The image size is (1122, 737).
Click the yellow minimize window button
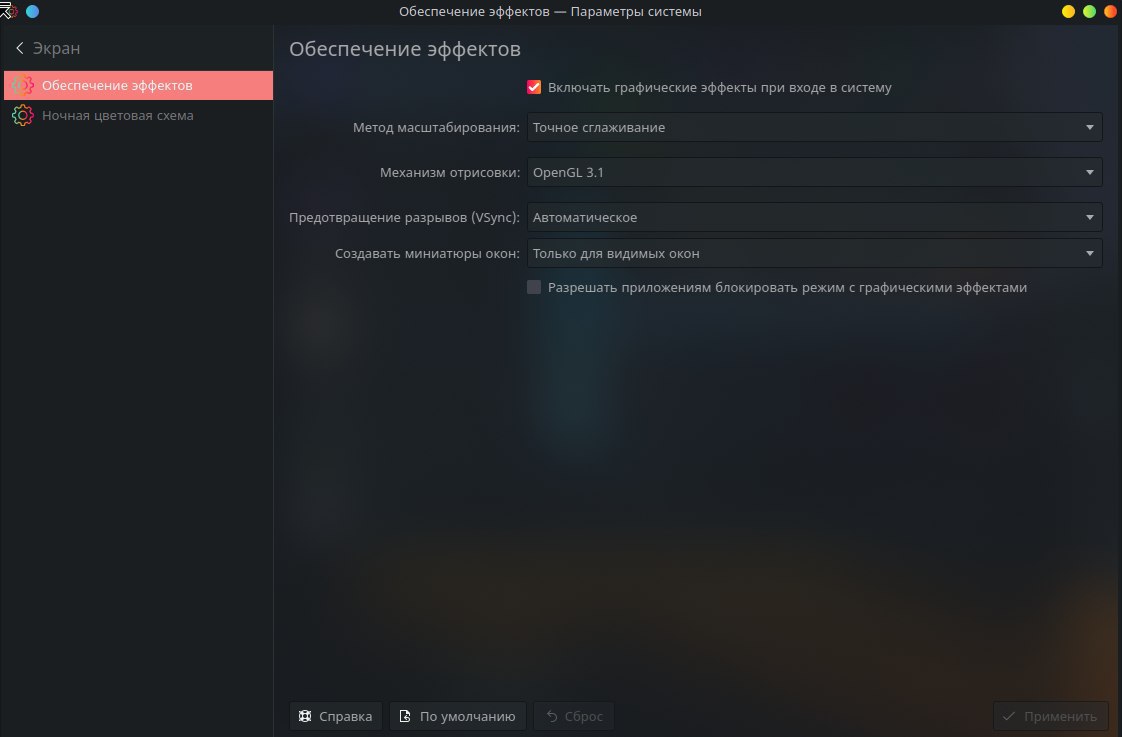coord(1068,11)
